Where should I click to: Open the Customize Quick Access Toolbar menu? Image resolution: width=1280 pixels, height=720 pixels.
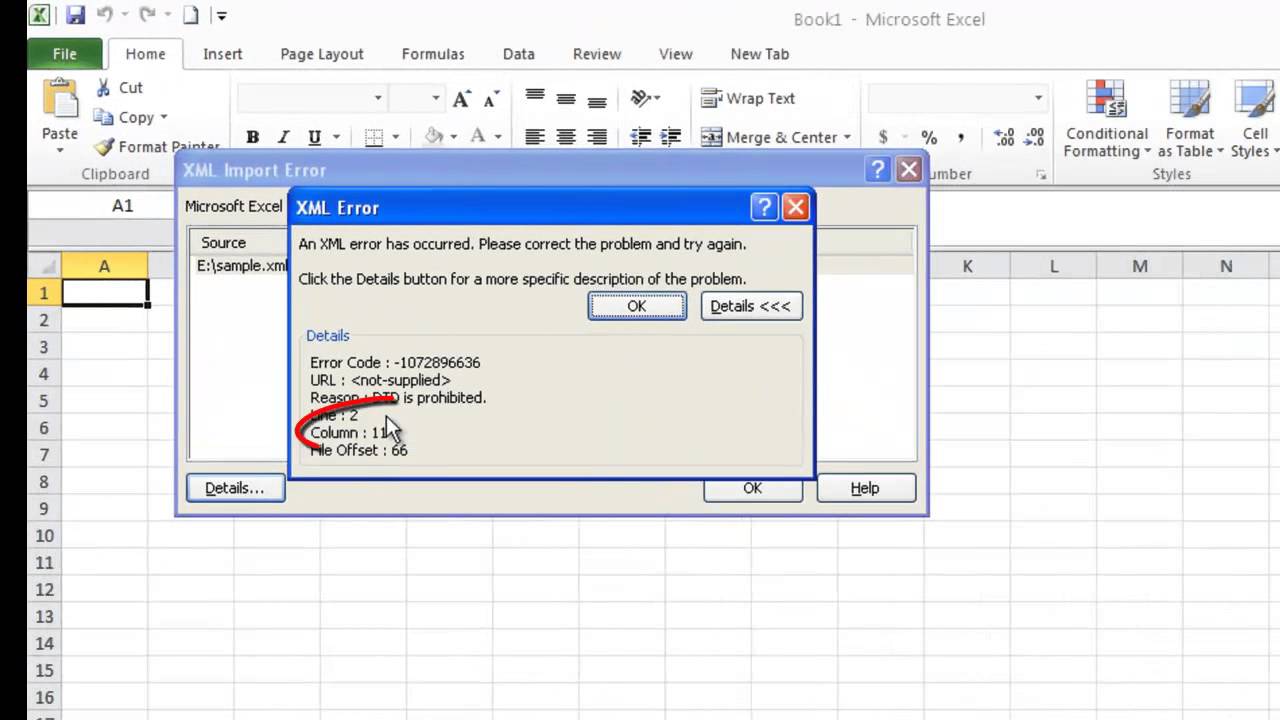pos(221,16)
